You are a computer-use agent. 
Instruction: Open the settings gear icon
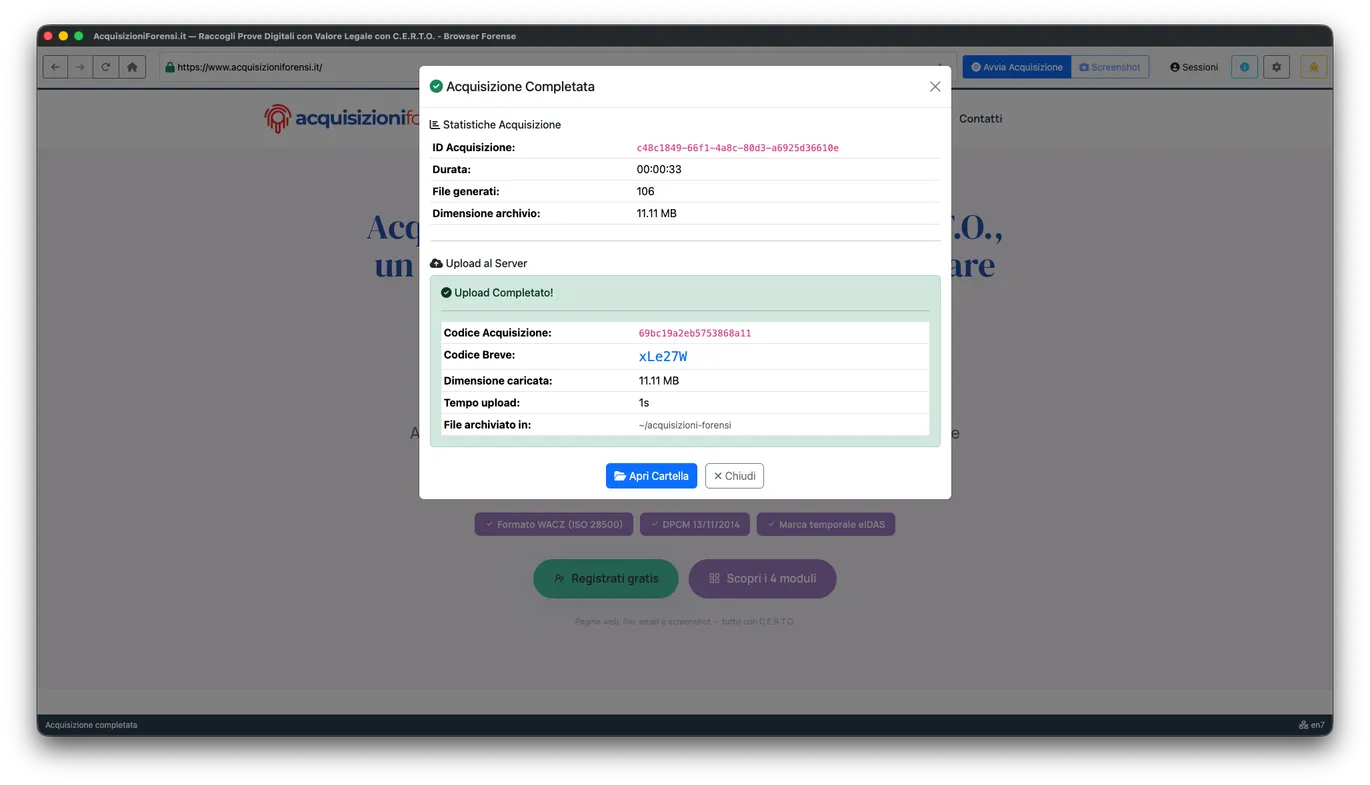pyautogui.click(x=1276, y=66)
